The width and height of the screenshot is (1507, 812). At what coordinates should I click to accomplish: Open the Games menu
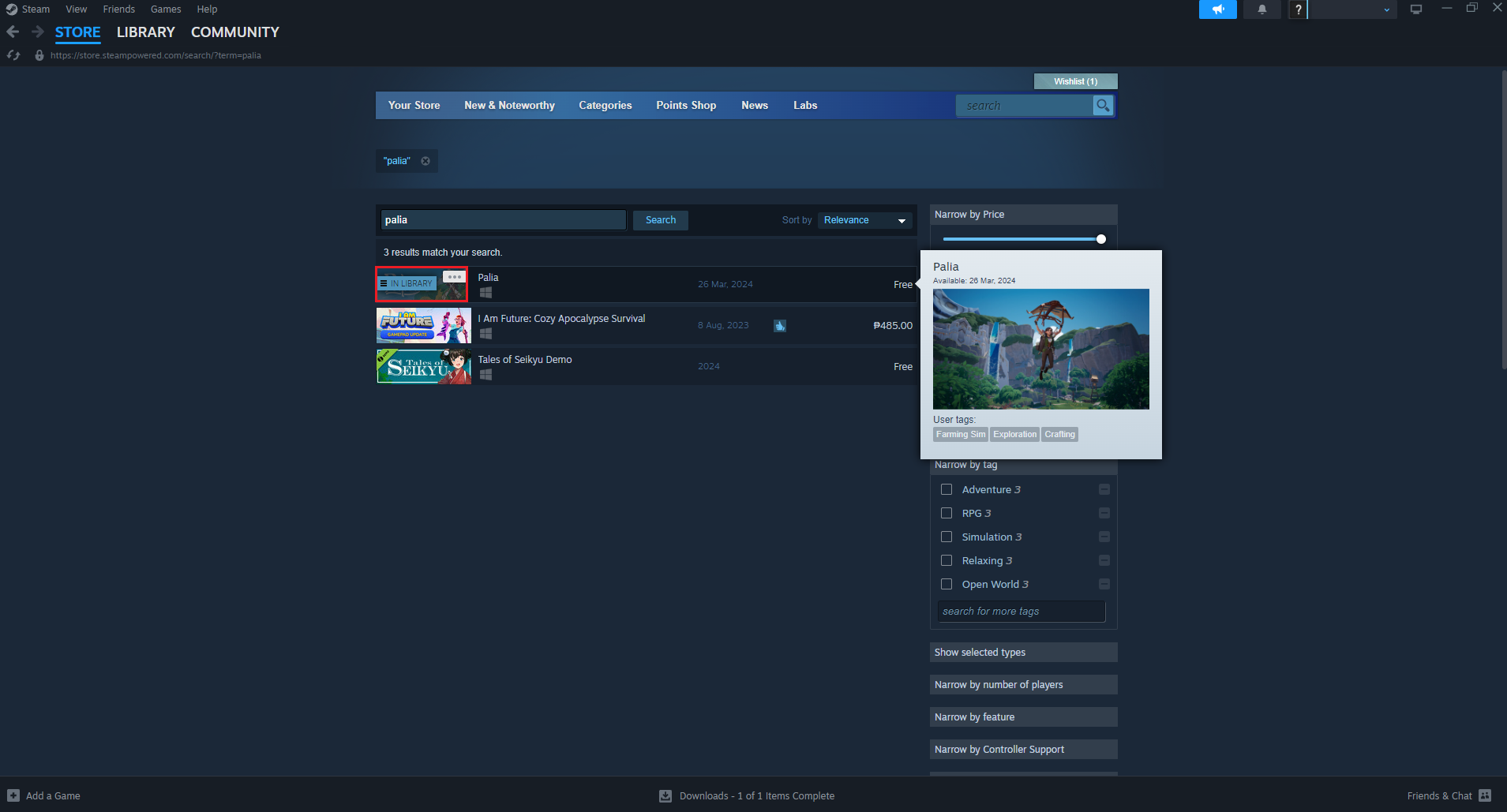[166, 9]
